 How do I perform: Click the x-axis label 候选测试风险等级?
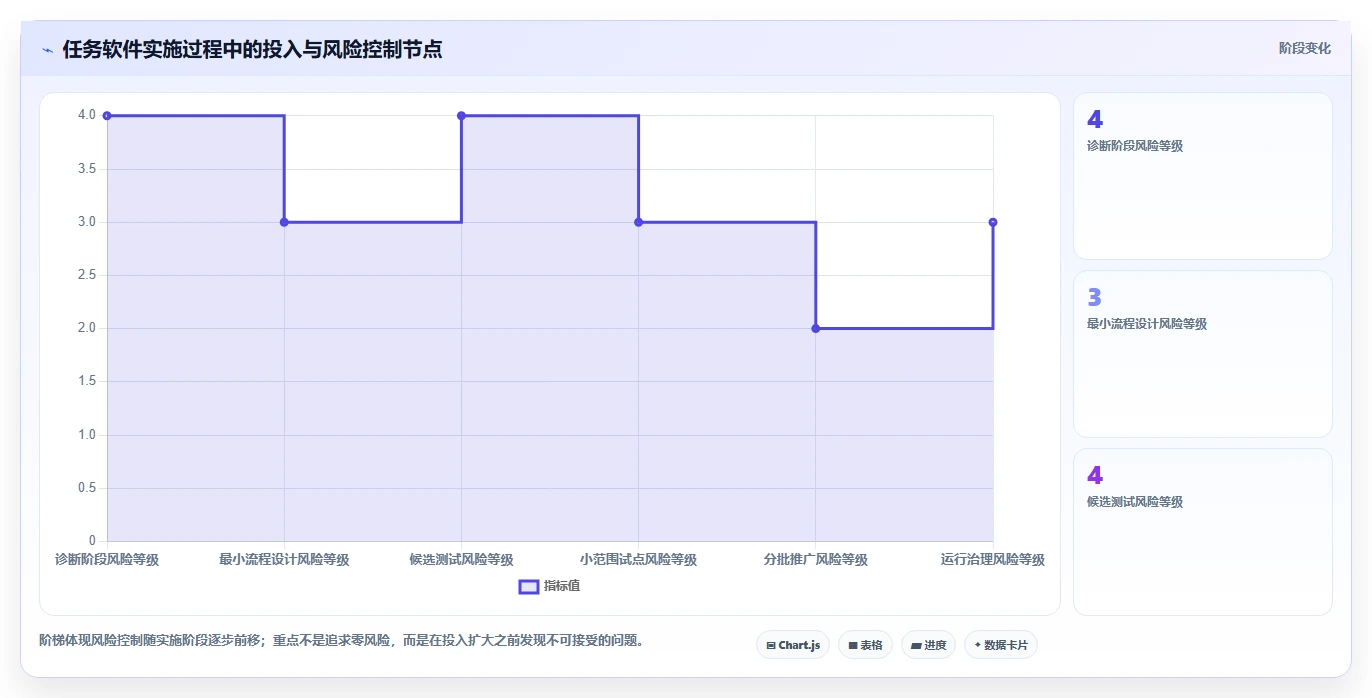pyautogui.click(x=461, y=560)
